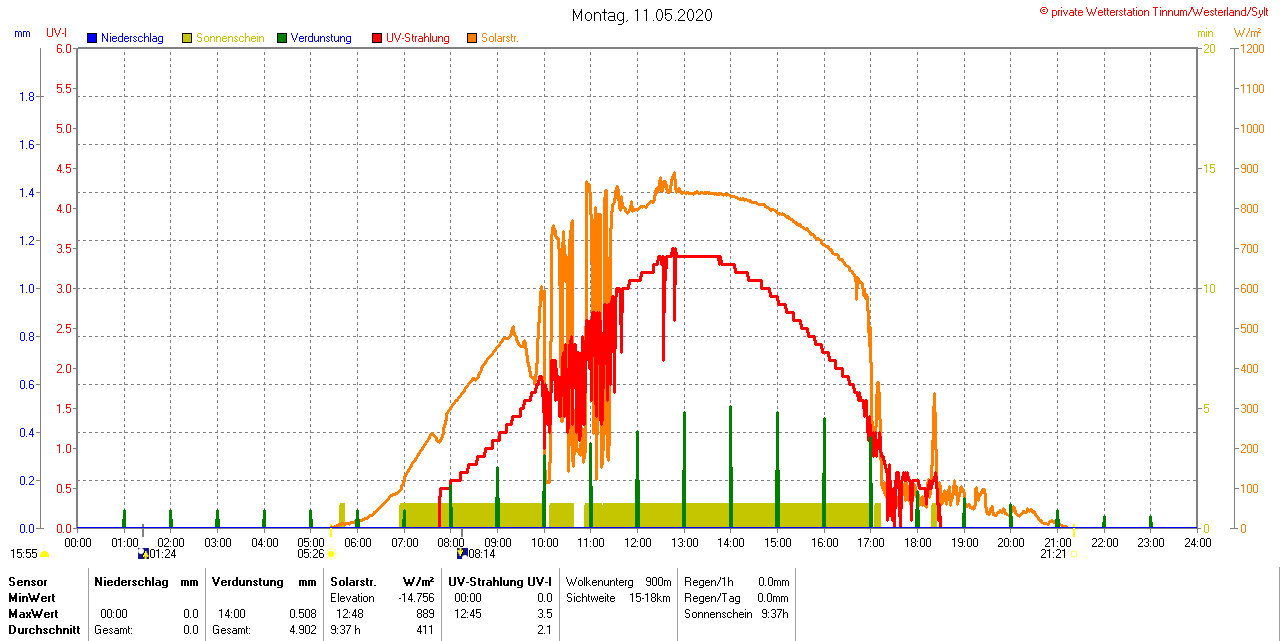The width and height of the screenshot is (1280, 641).
Task: Click the sunrise sun icon next to 05:26
Action: [331, 554]
